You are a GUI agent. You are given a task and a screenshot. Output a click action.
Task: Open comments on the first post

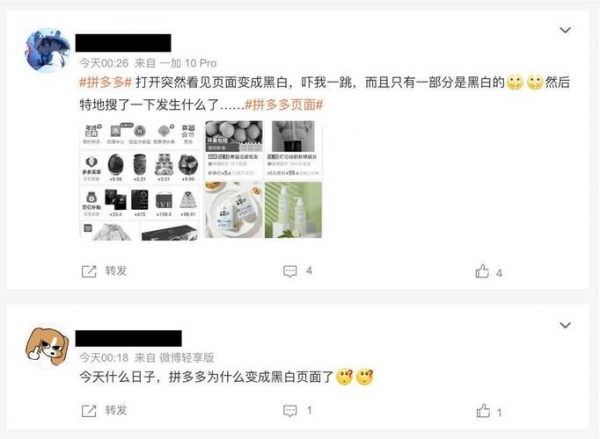click(290, 271)
